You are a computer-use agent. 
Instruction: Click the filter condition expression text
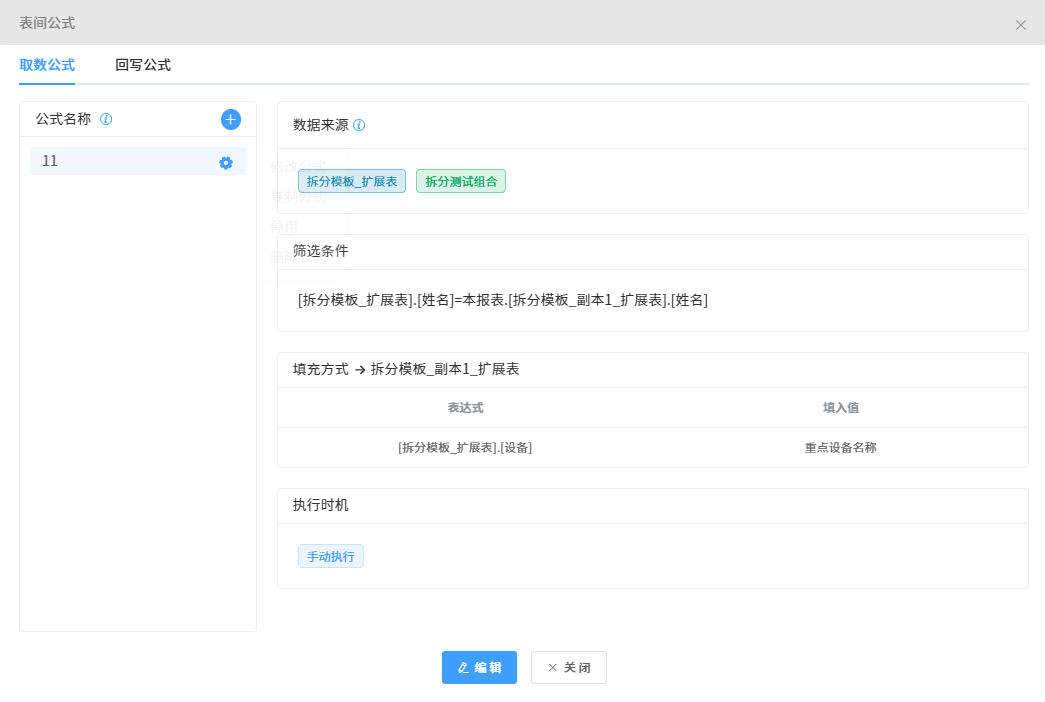tap(503, 300)
